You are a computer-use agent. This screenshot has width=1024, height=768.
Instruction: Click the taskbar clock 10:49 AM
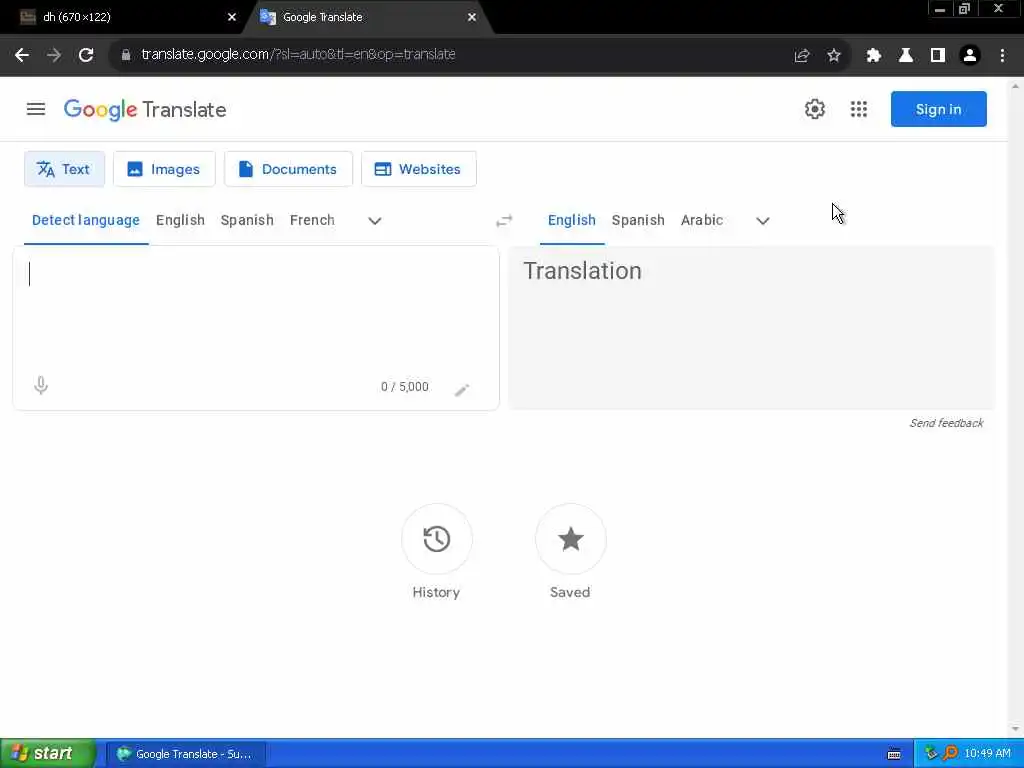click(x=987, y=754)
